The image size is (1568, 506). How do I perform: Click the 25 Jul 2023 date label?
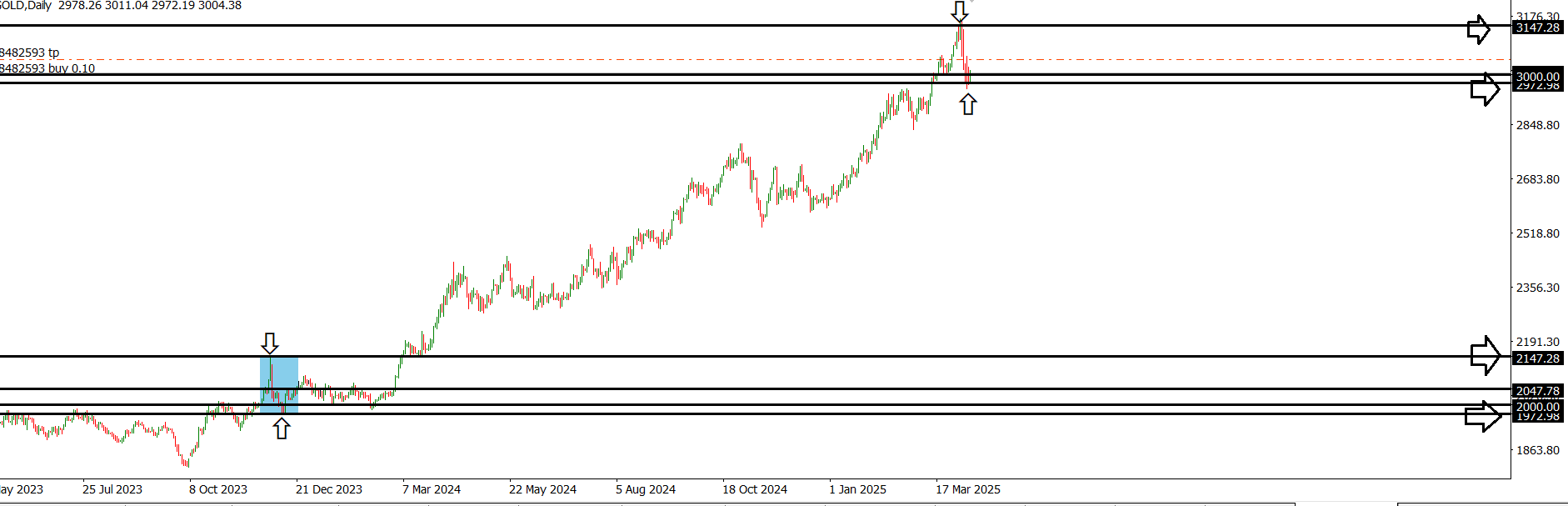pos(112,489)
